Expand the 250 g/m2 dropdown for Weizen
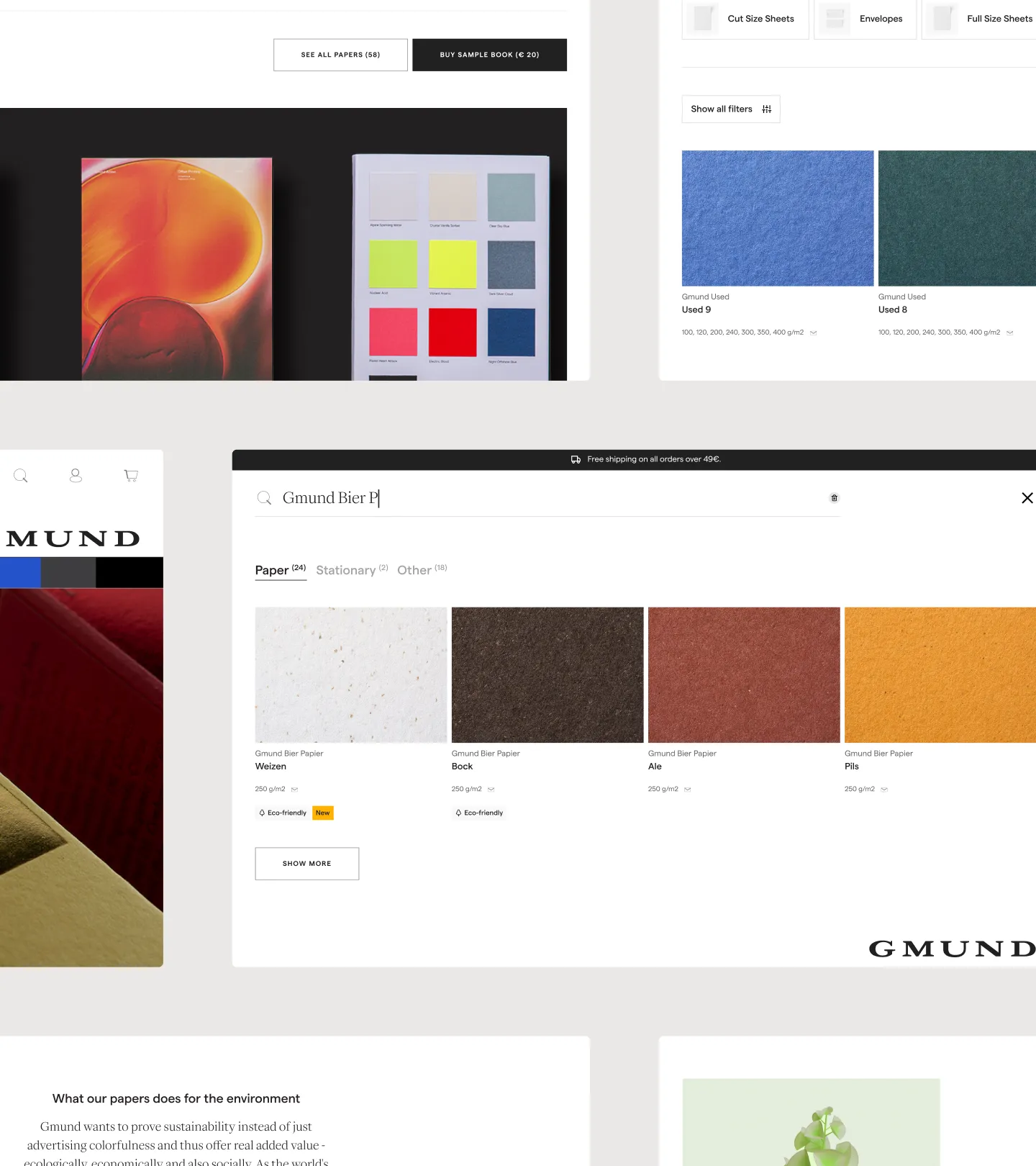Viewport: 1036px width, 1166px height. (294, 790)
